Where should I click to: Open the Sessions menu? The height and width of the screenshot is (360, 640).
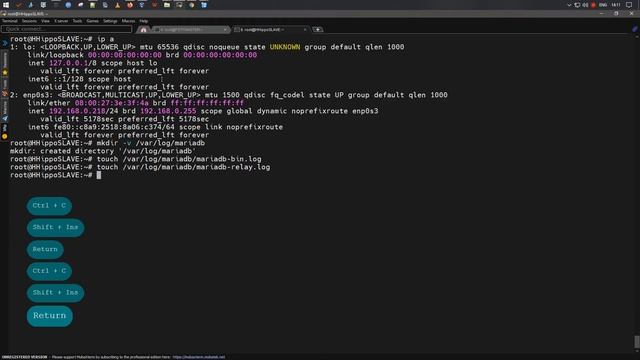[x=29, y=21]
